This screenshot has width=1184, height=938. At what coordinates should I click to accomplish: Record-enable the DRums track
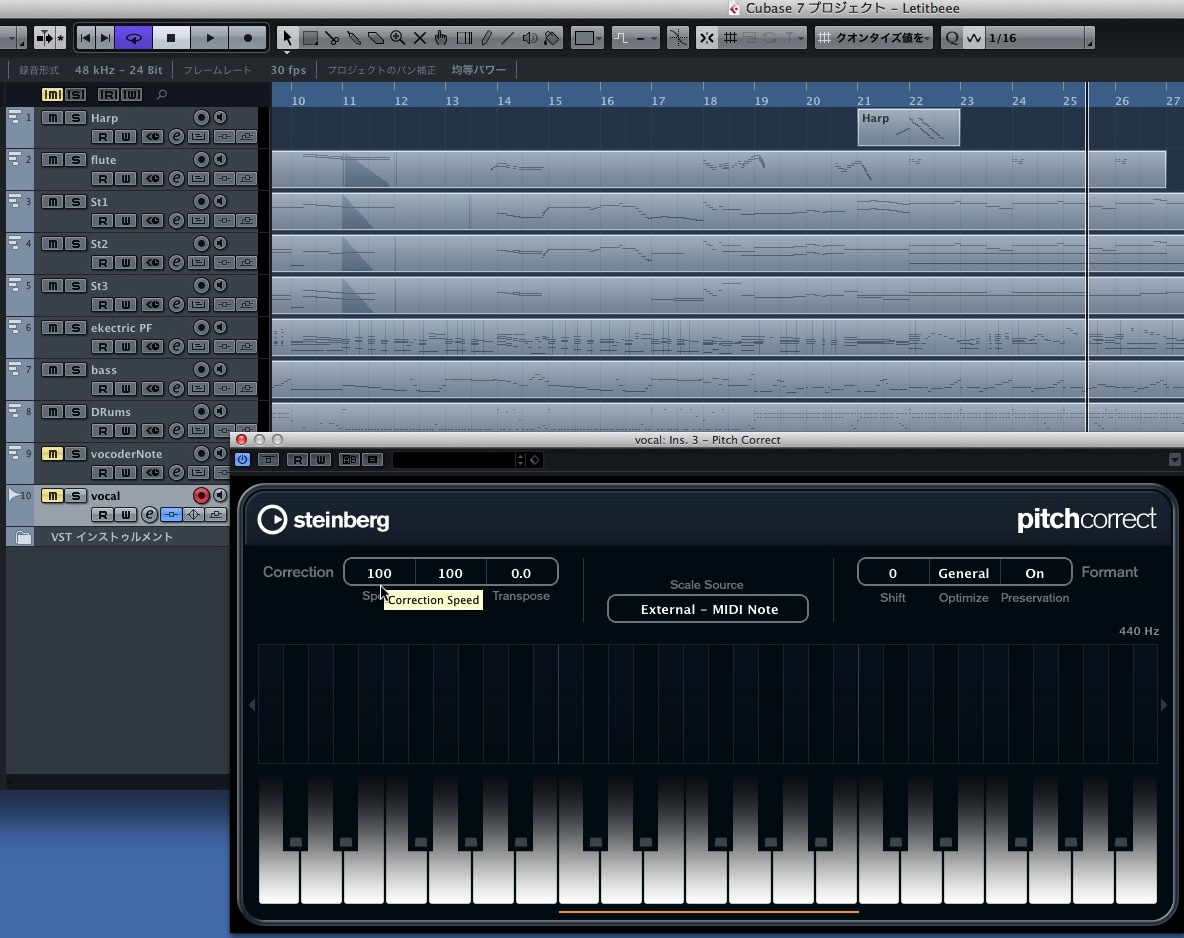pyautogui.click(x=201, y=412)
